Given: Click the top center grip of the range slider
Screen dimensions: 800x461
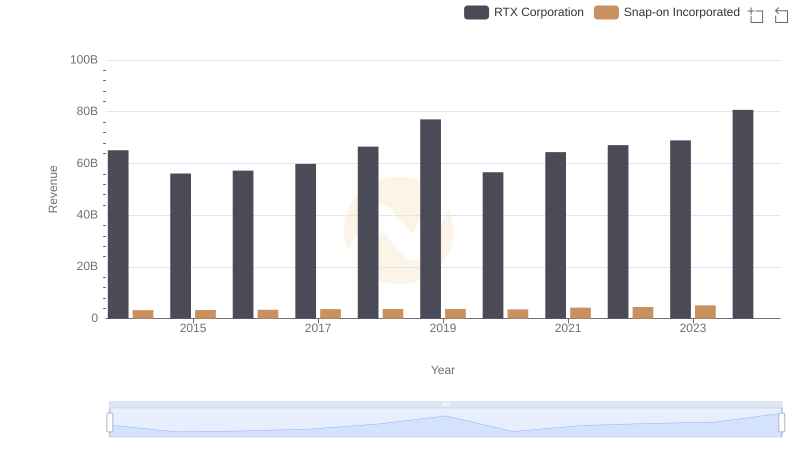Looking at the screenshot, I should 445,404.
